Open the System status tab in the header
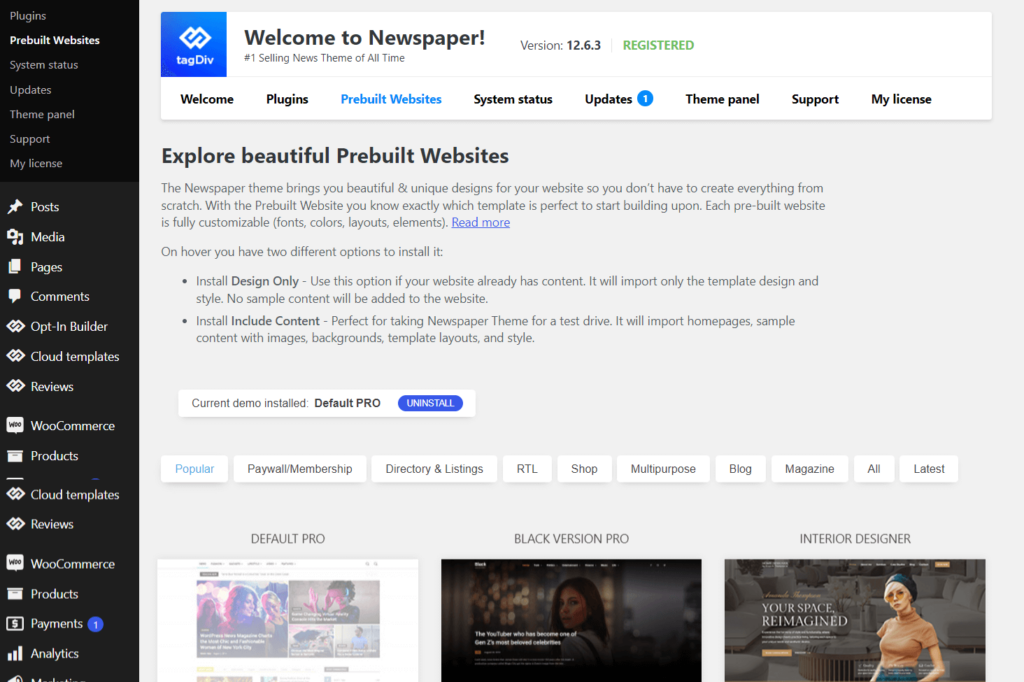Image resolution: width=1024 pixels, height=682 pixels. click(x=513, y=99)
